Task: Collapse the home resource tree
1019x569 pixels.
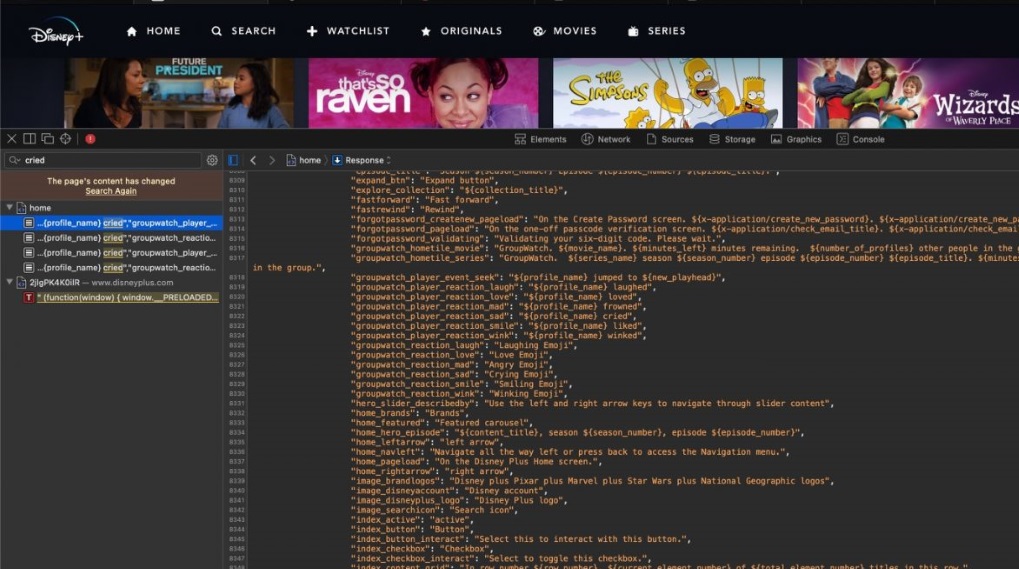Action: point(10,207)
